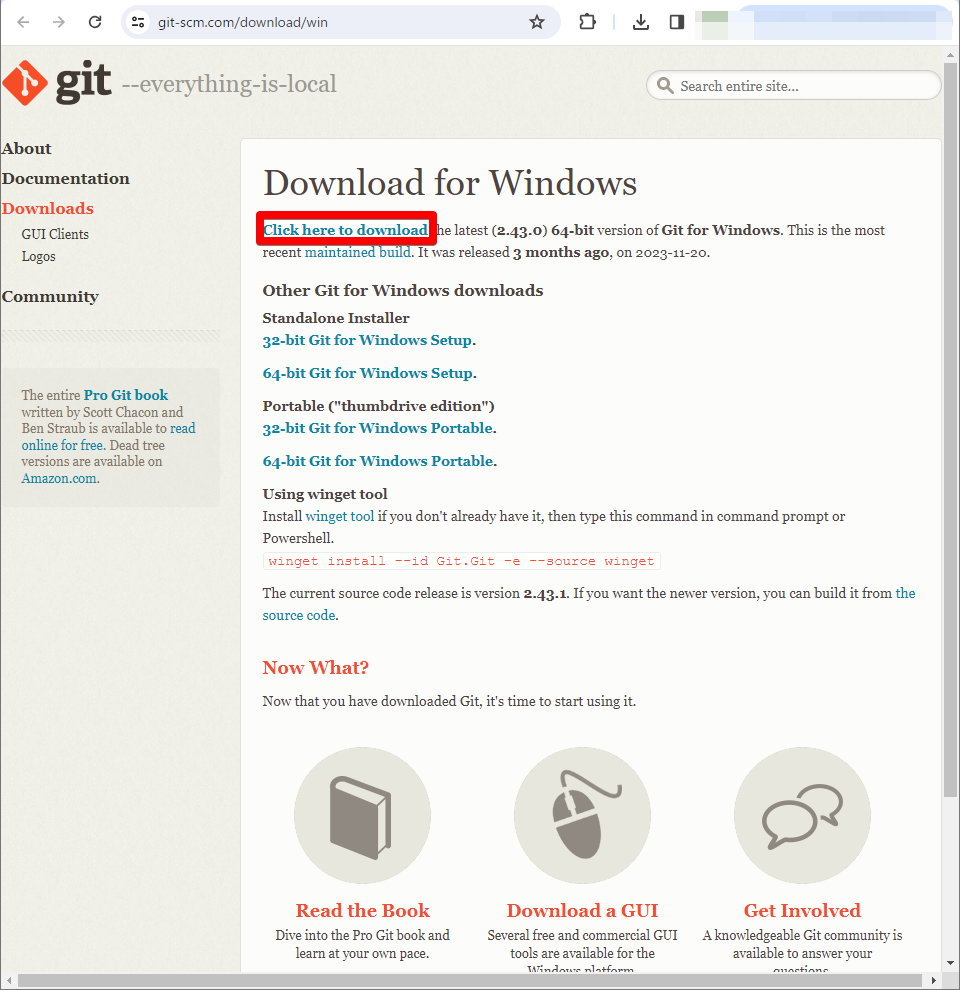Click the winget install command text
The image size is (960, 990).
(461, 561)
